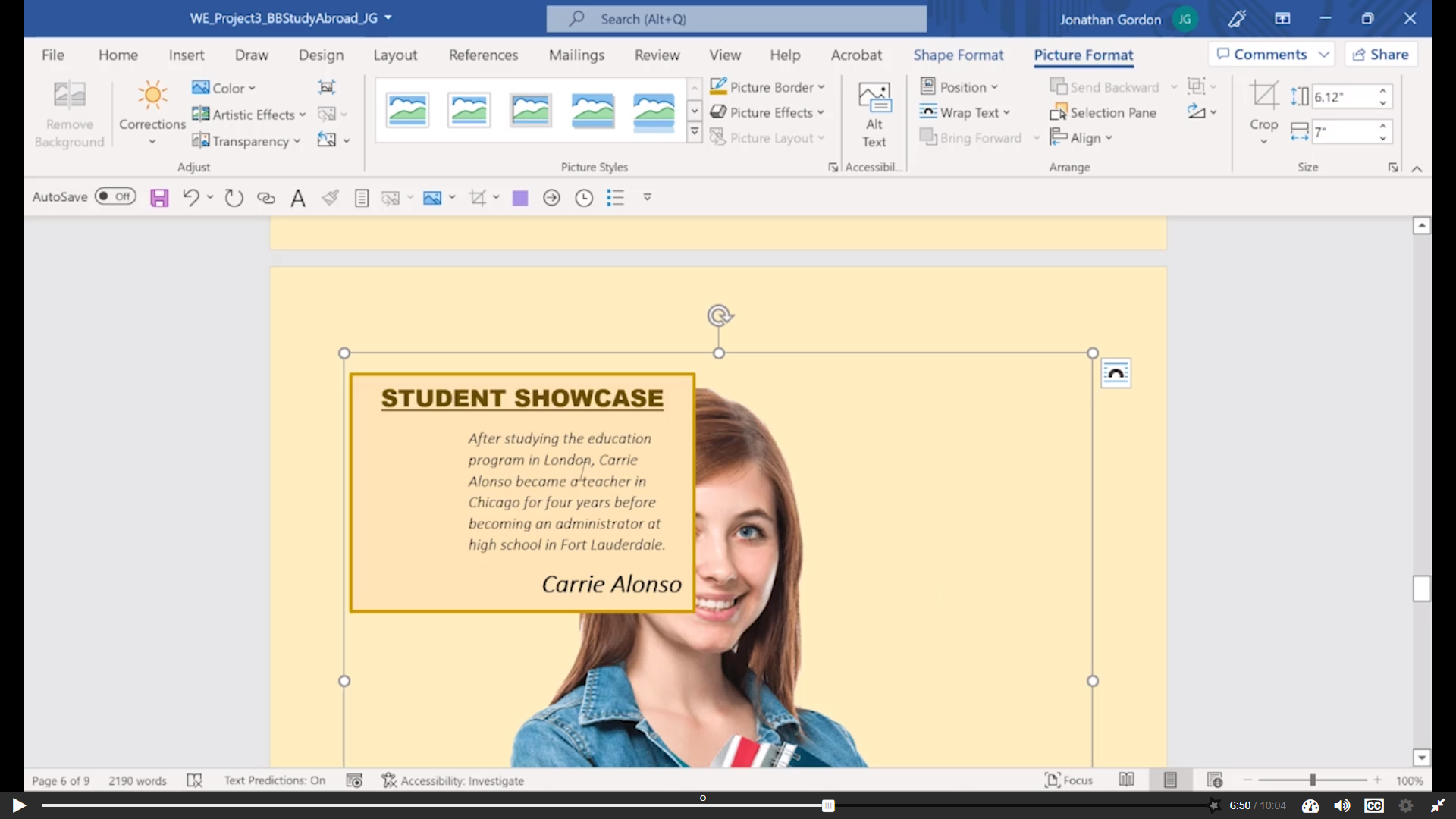The height and width of the screenshot is (819, 1456).
Task: Open the Insert ribbon tab
Action: (x=186, y=55)
